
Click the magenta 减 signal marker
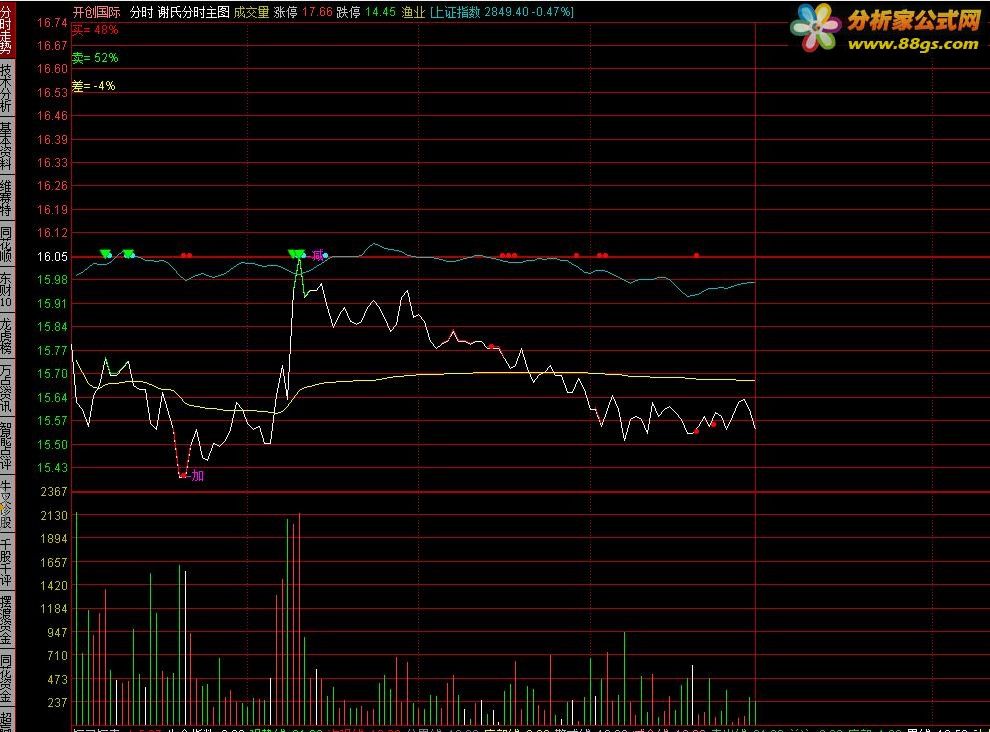point(318,255)
